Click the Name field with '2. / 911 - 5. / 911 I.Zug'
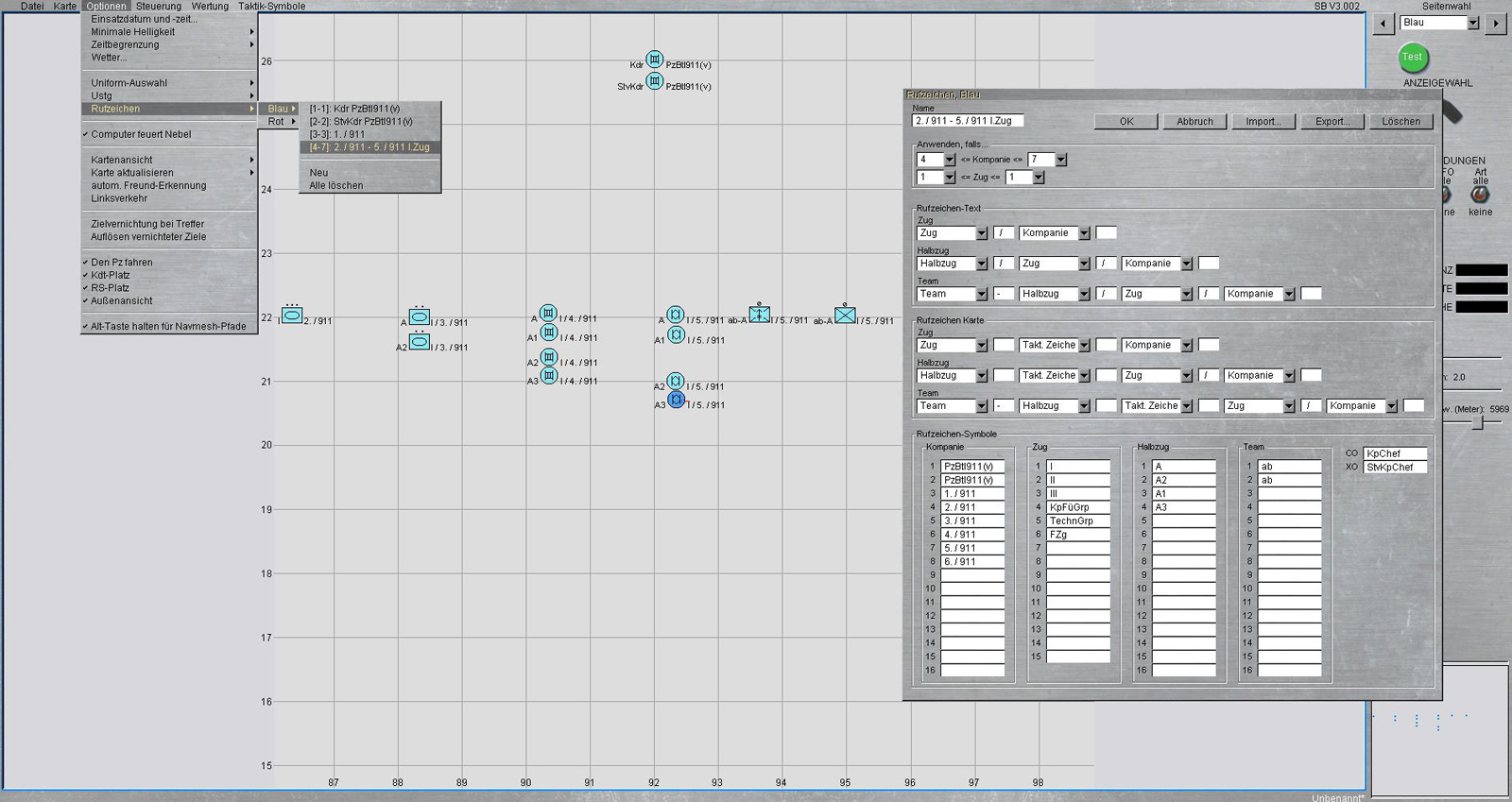Screen dimensions: 1512x802 968,121
